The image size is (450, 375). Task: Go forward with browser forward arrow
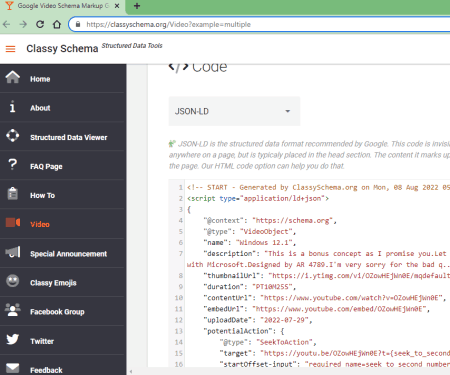click(x=23, y=24)
